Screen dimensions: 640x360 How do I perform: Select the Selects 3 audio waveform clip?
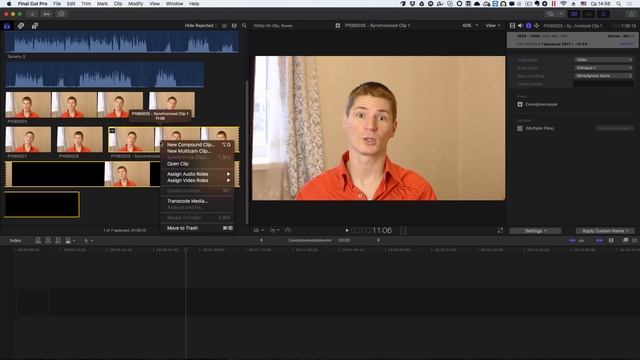pos(122,42)
